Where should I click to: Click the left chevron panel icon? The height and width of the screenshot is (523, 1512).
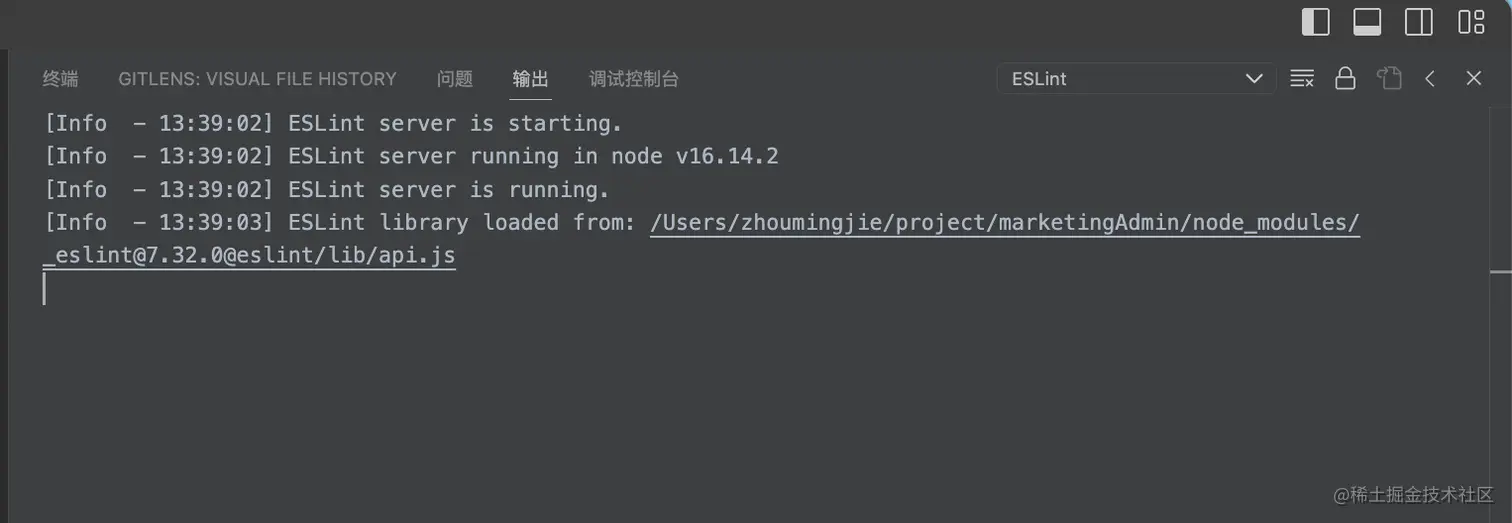(1430, 78)
